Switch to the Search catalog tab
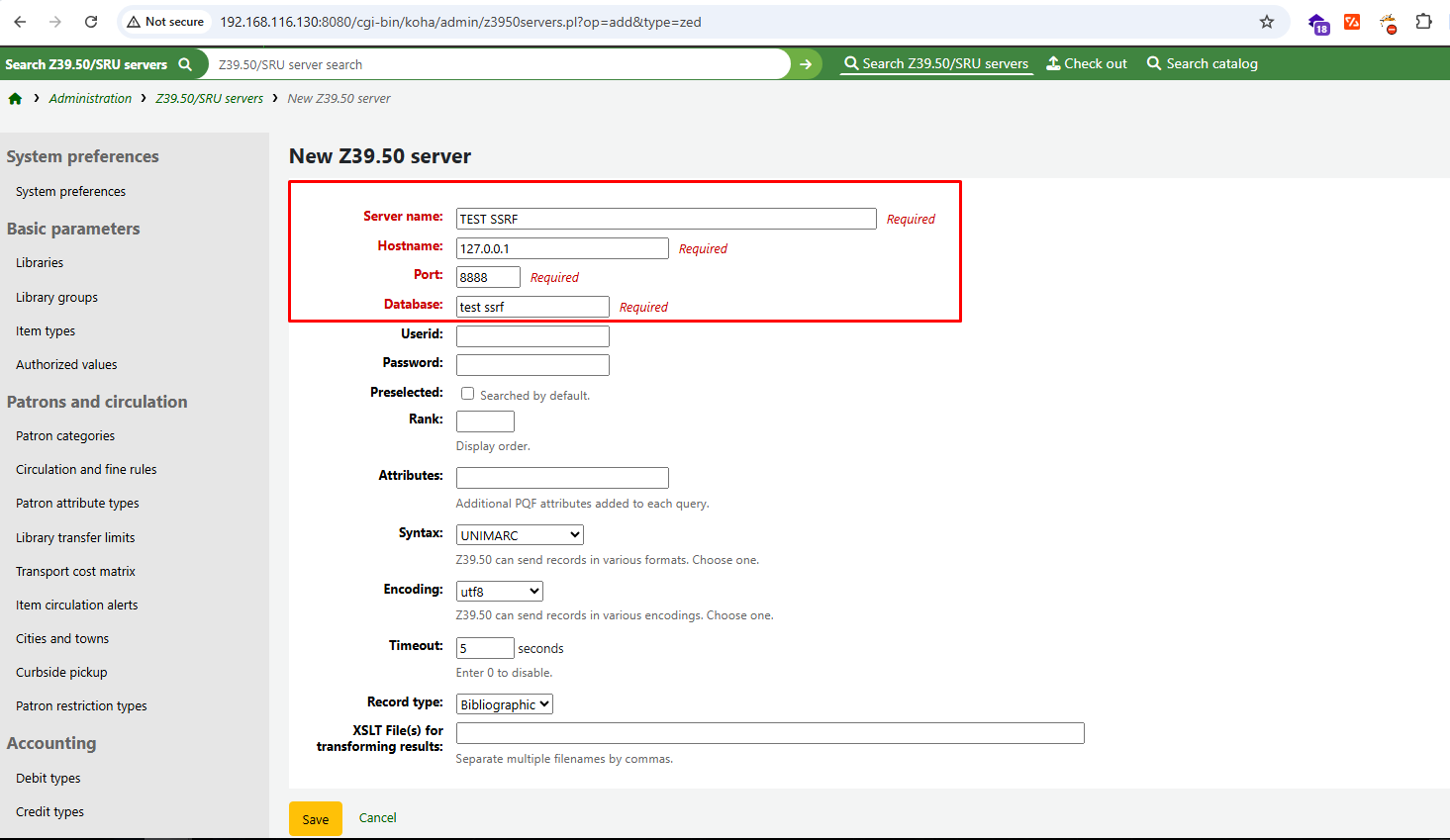Image resolution: width=1450 pixels, height=840 pixels. [x=1202, y=63]
